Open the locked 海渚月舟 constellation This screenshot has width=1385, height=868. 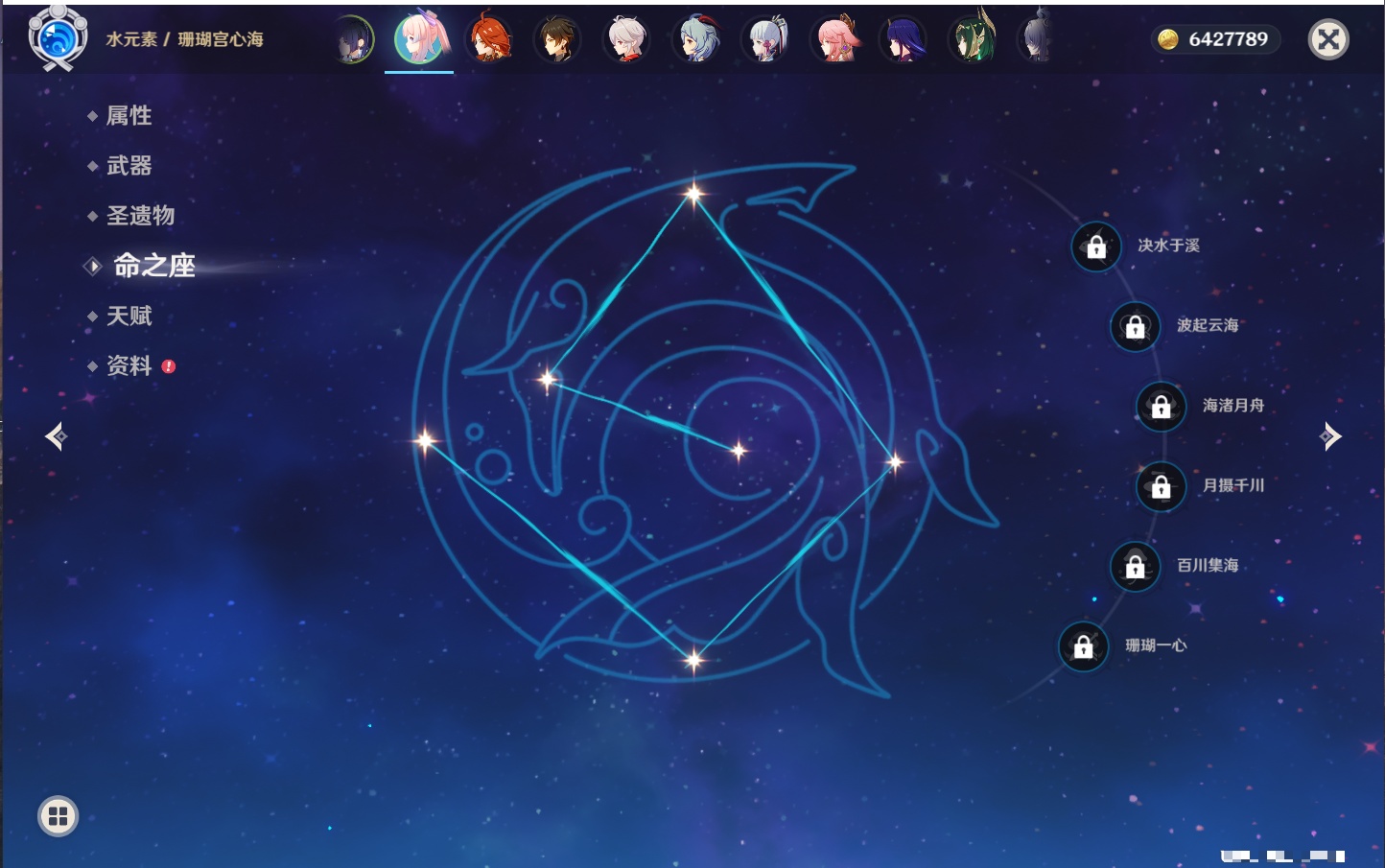pos(1161,407)
